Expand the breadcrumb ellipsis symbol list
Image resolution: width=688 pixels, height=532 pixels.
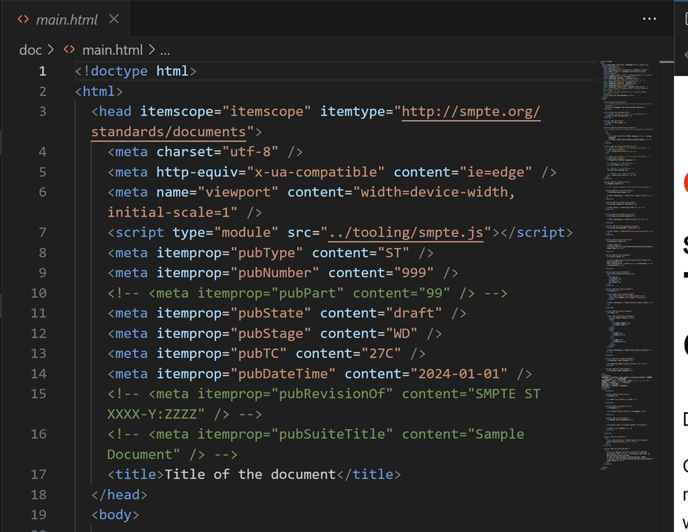coord(165,49)
